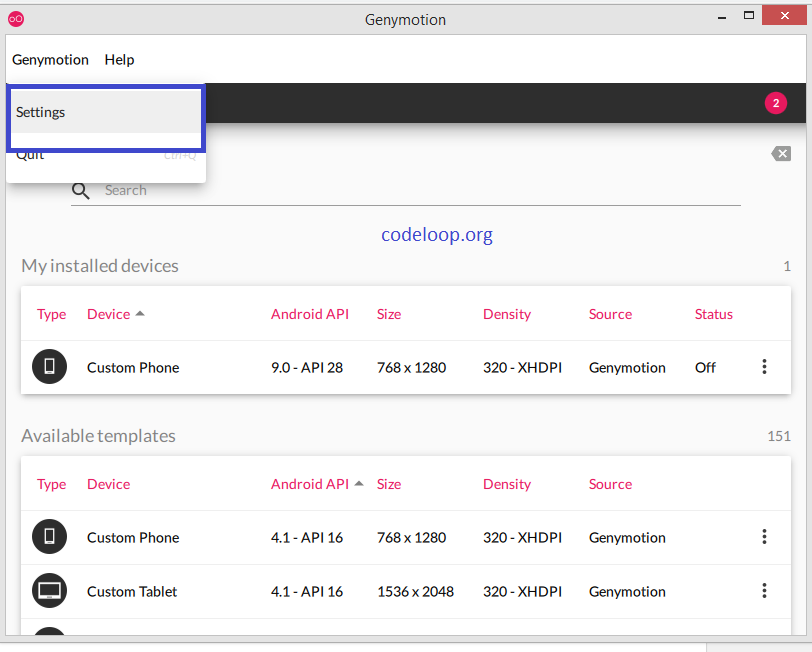Clear the search with the backspace icon
This screenshot has height=652, width=812.
point(781,154)
